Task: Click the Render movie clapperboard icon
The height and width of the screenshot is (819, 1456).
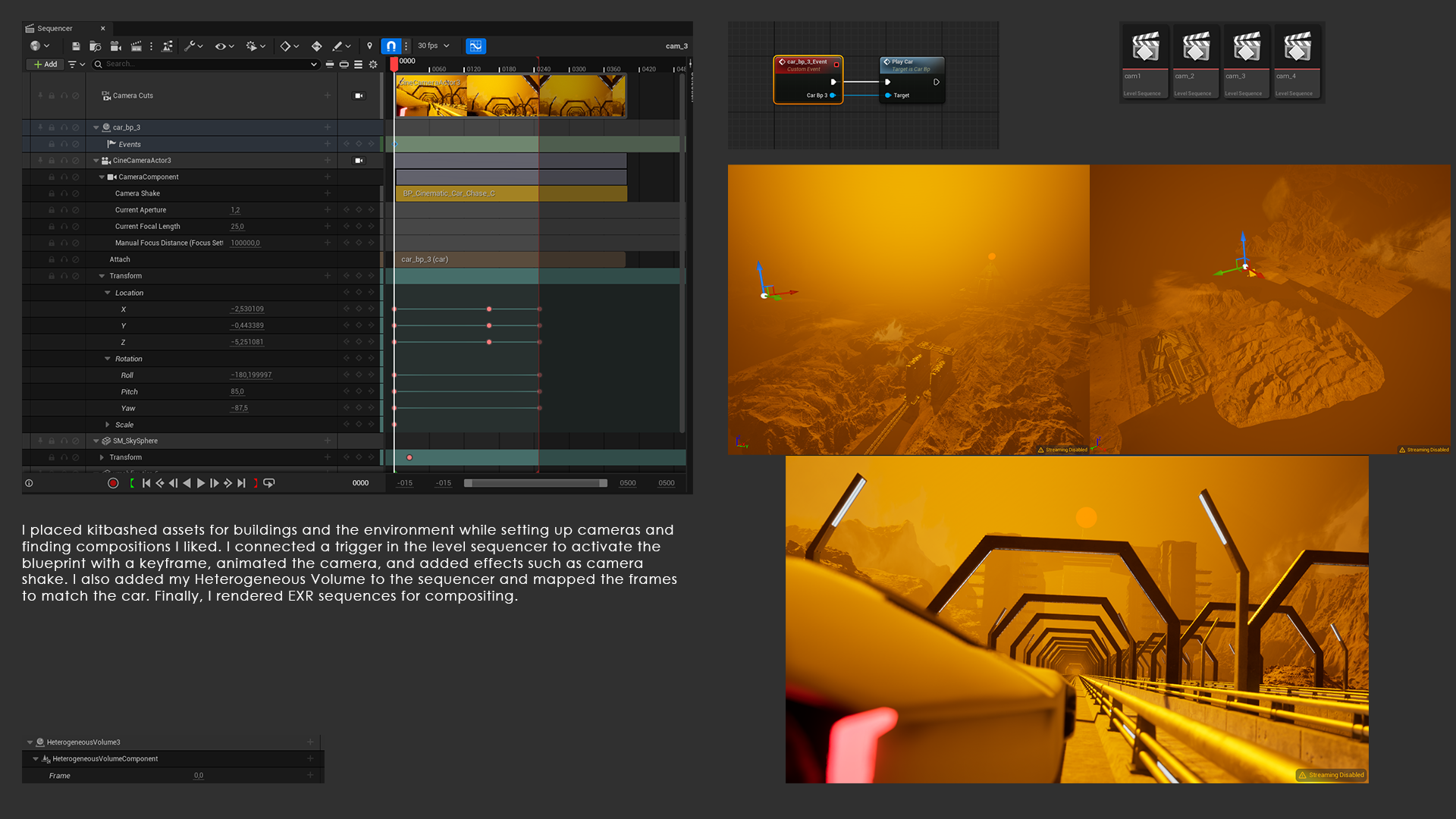Action: (136, 46)
